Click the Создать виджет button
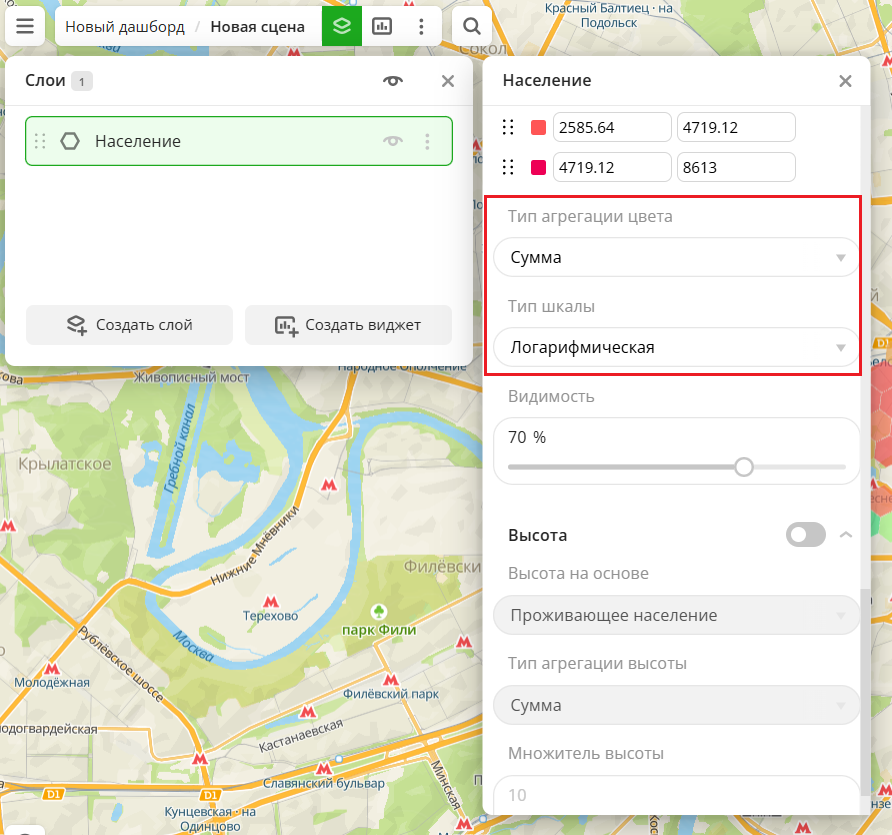This screenshot has height=835, width=892. coord(348,325)
